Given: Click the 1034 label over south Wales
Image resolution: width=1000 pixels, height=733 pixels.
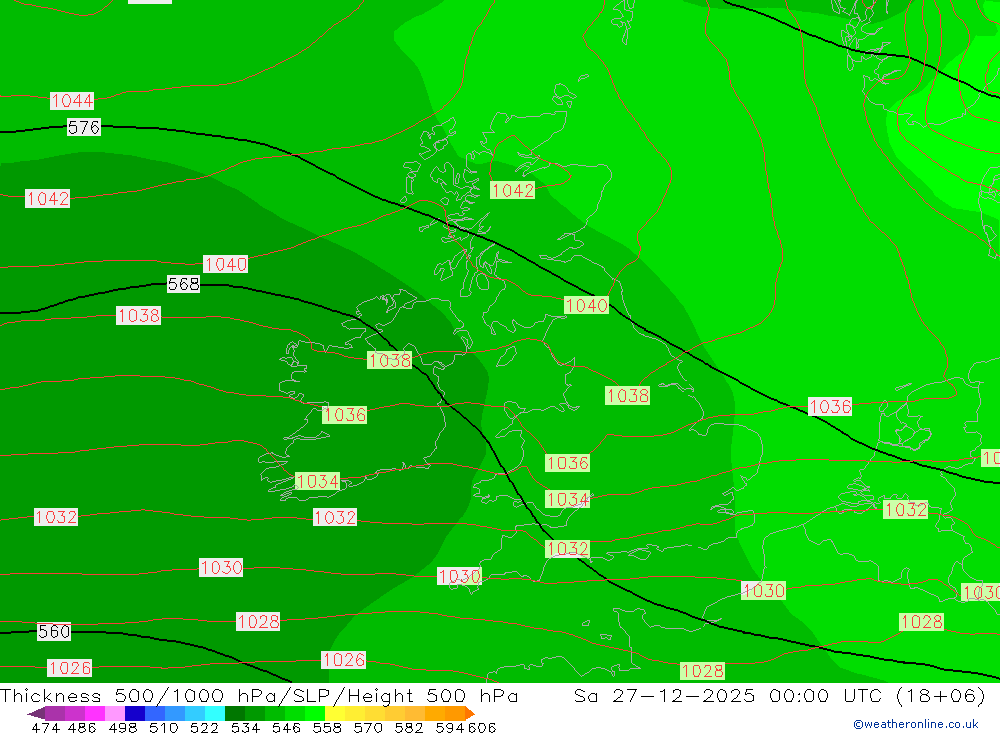Looking at the screenshot, I should coord(567,499).
